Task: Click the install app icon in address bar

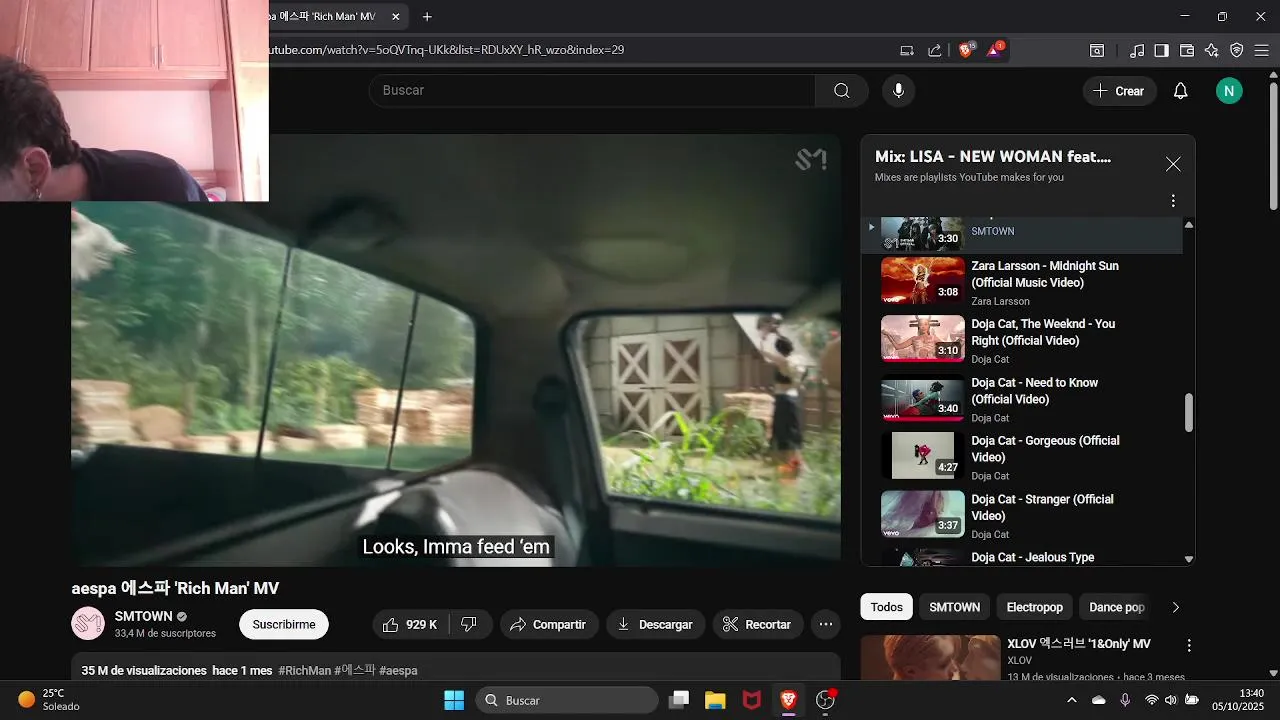Action: pos(907,50)
